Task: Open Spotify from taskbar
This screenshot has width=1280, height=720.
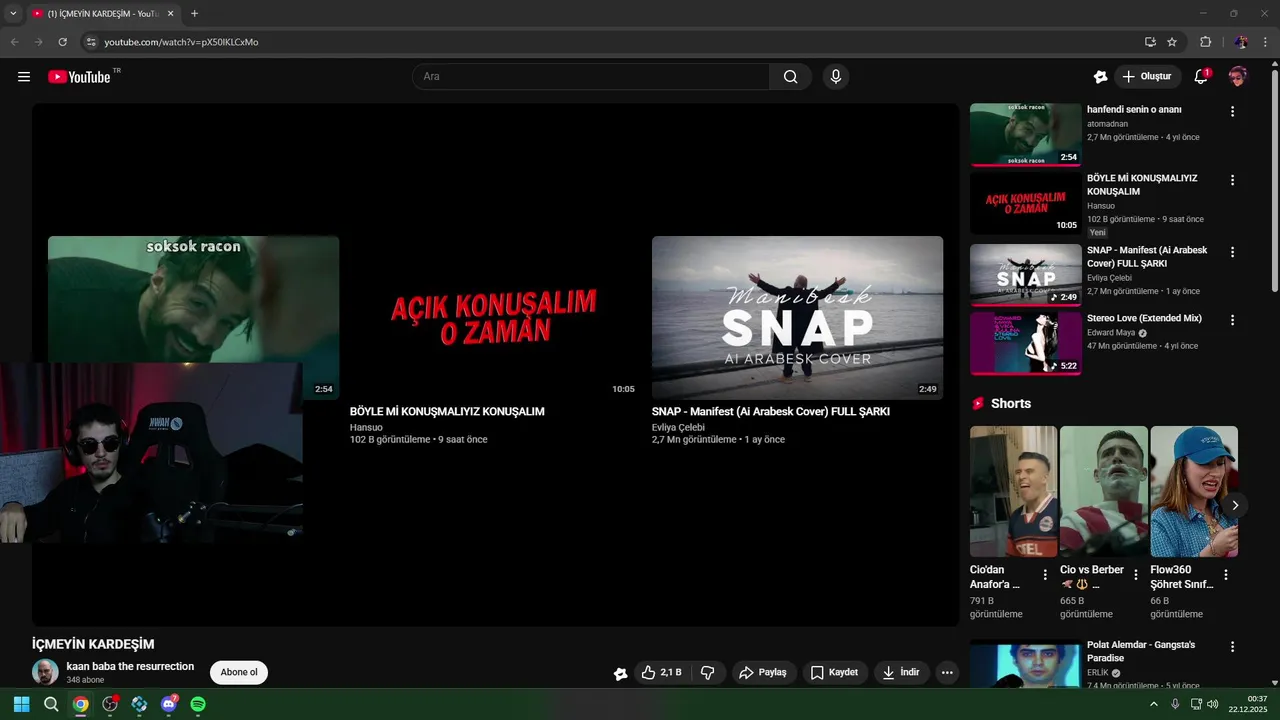Action: (198, 704)
